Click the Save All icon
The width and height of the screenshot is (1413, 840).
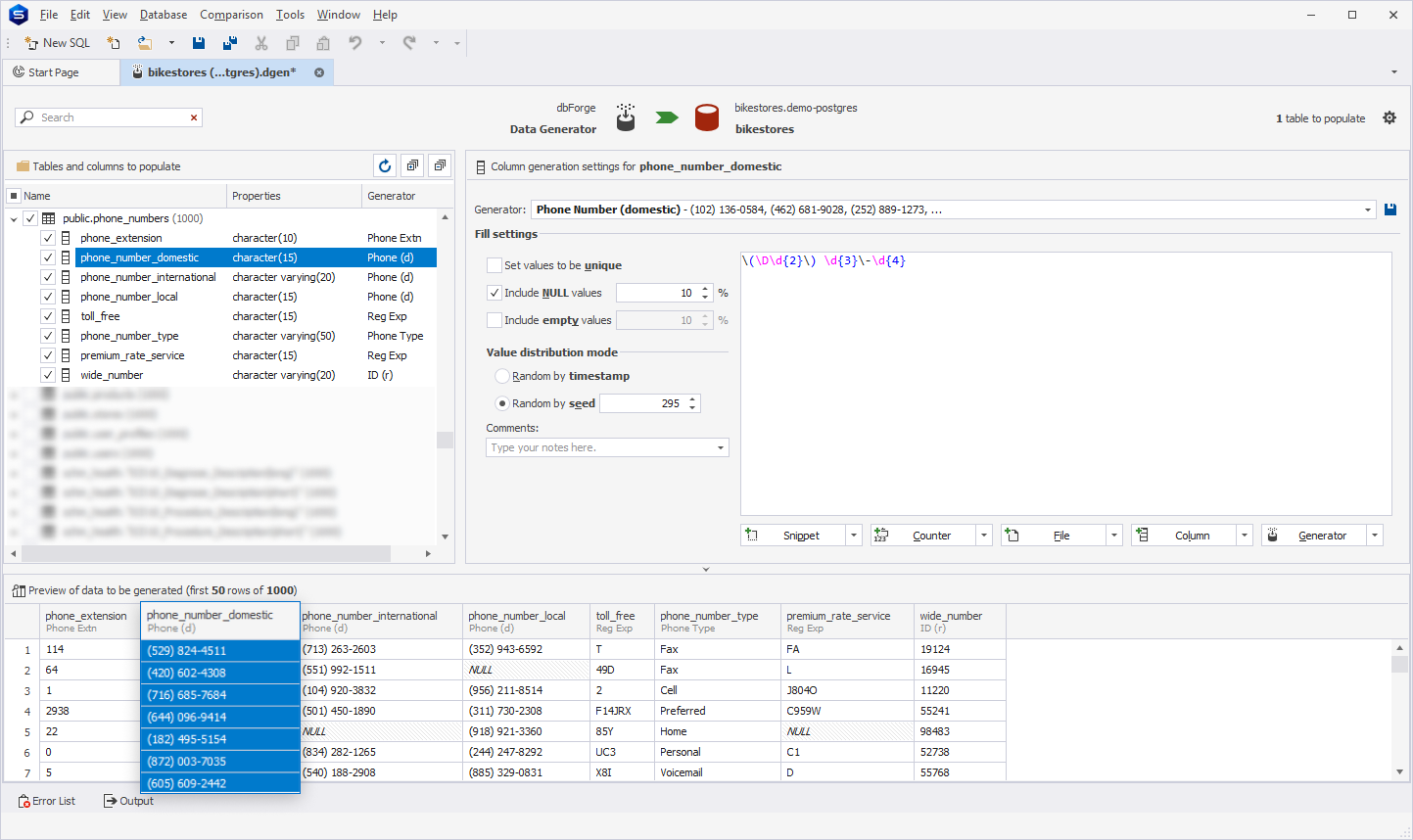230,43
